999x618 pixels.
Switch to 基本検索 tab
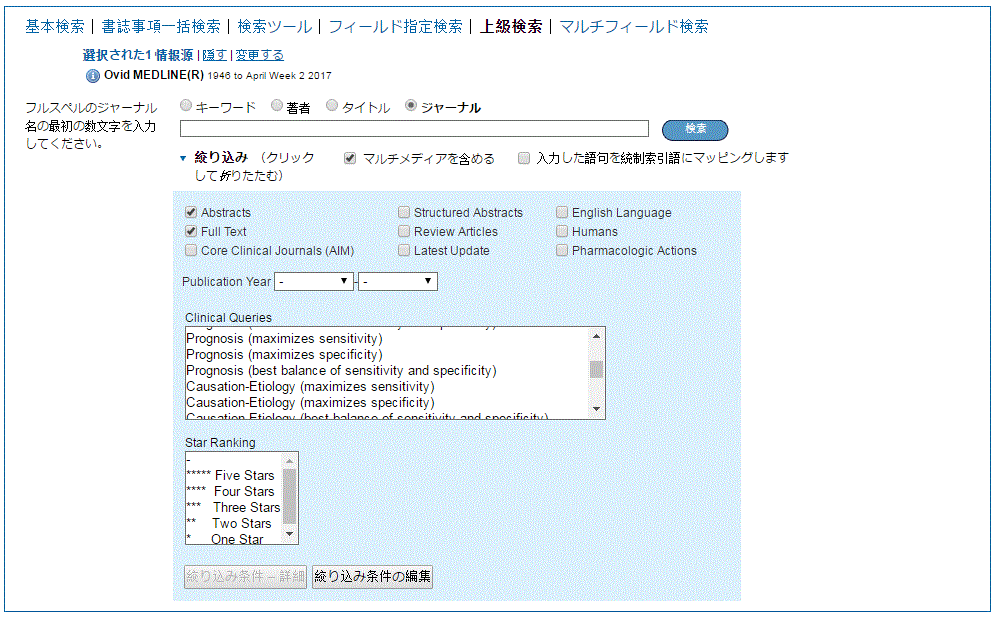click(55, 26)
